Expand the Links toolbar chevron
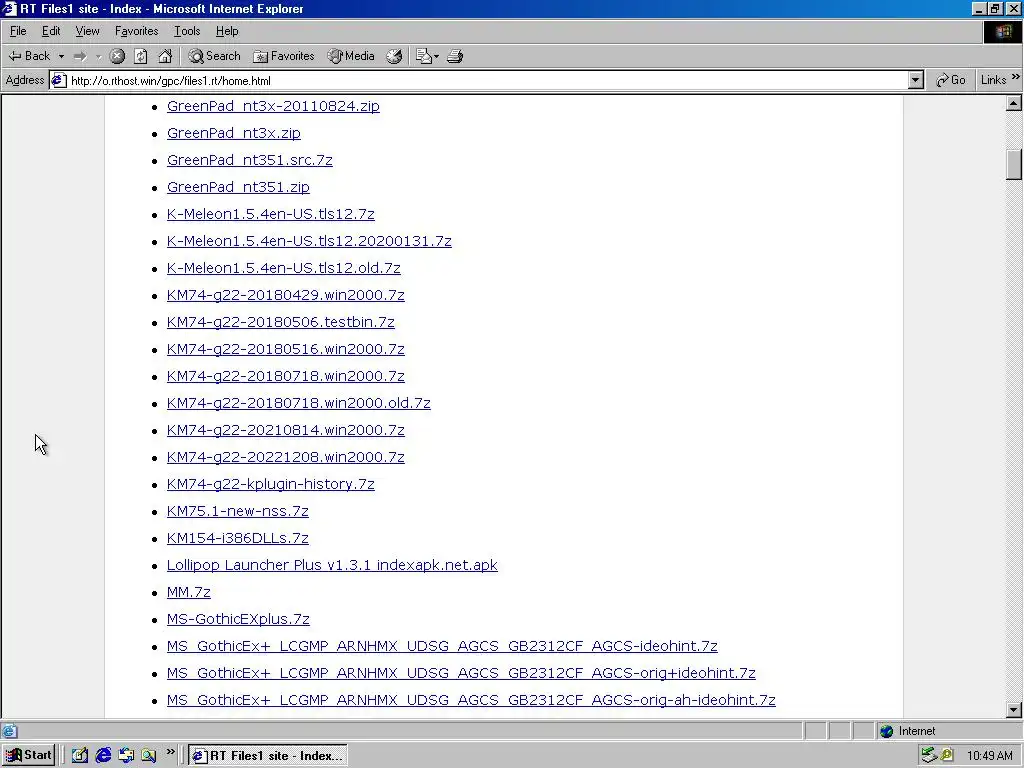 [x=1016, y=77]
